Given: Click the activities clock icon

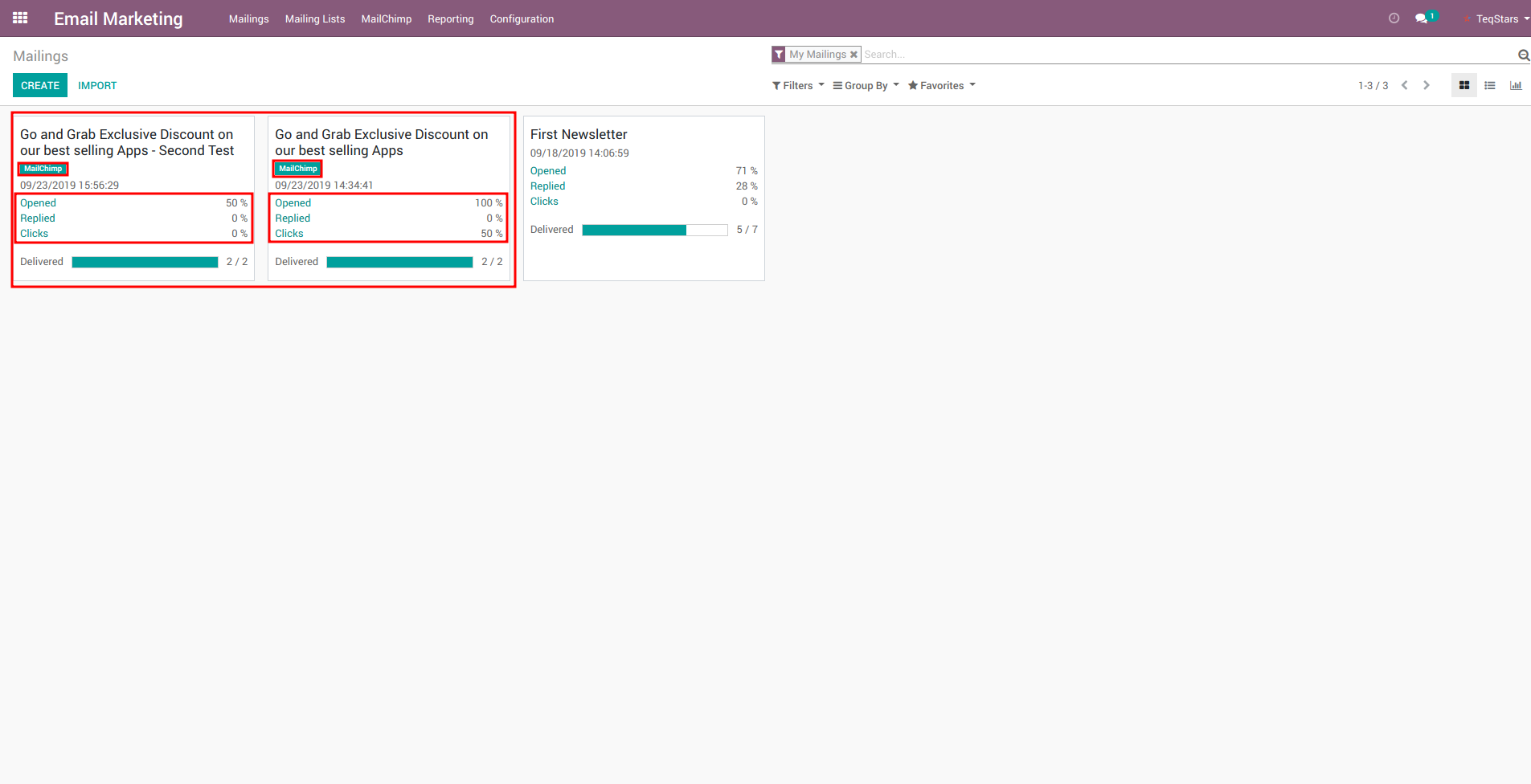Looking at the screenshot, I should pos(1394,18).
